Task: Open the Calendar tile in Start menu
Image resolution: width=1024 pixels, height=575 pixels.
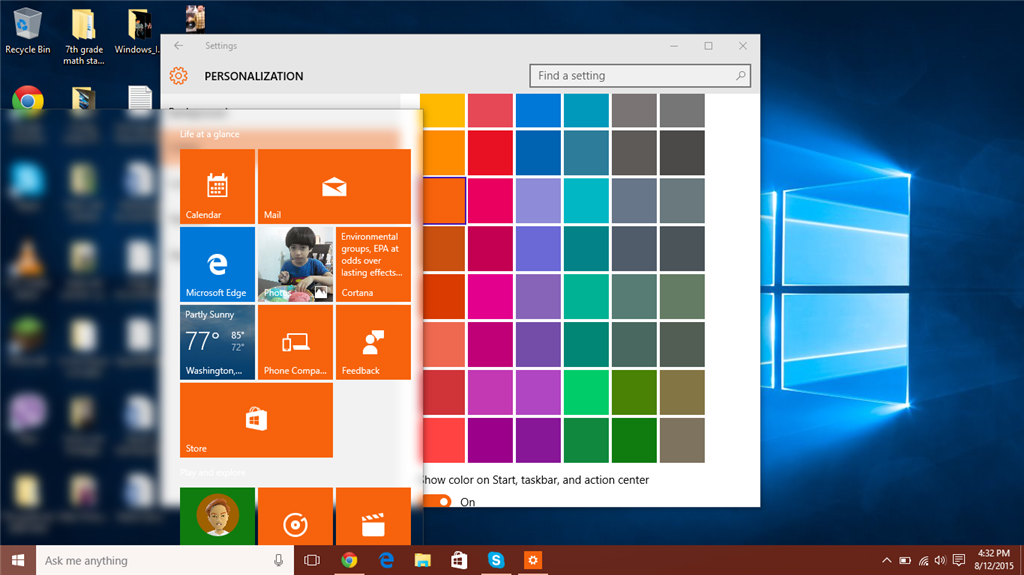Action: [217, 186]
